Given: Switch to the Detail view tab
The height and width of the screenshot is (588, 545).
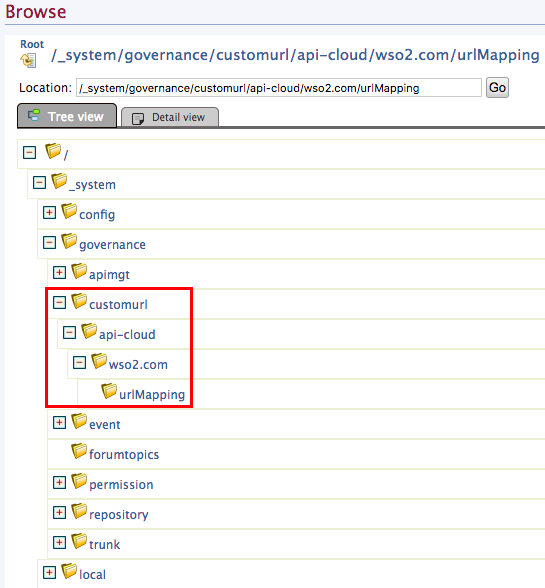Looking at the screenshot, I should tap(170, 117).
